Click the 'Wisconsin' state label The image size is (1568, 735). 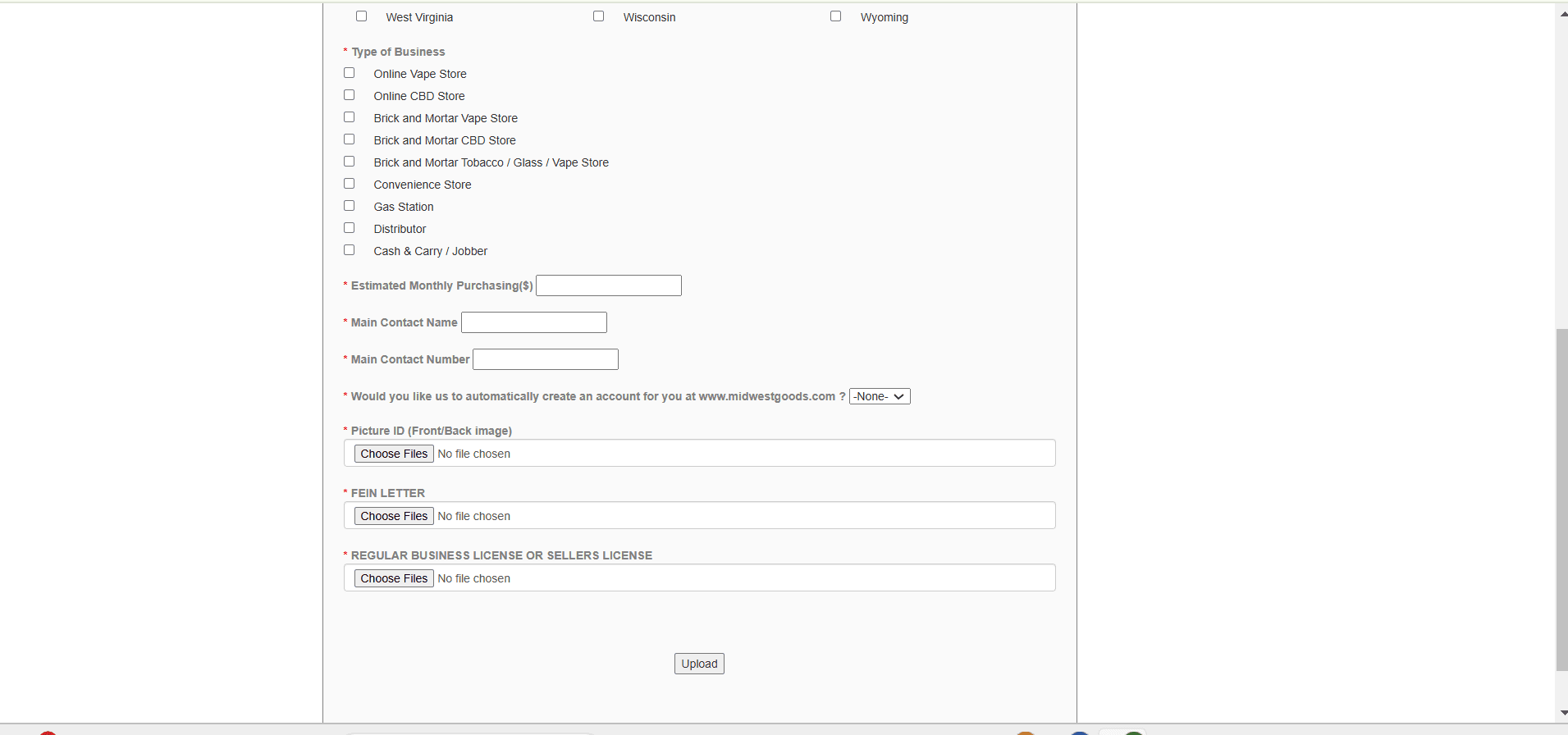(649, 17)
